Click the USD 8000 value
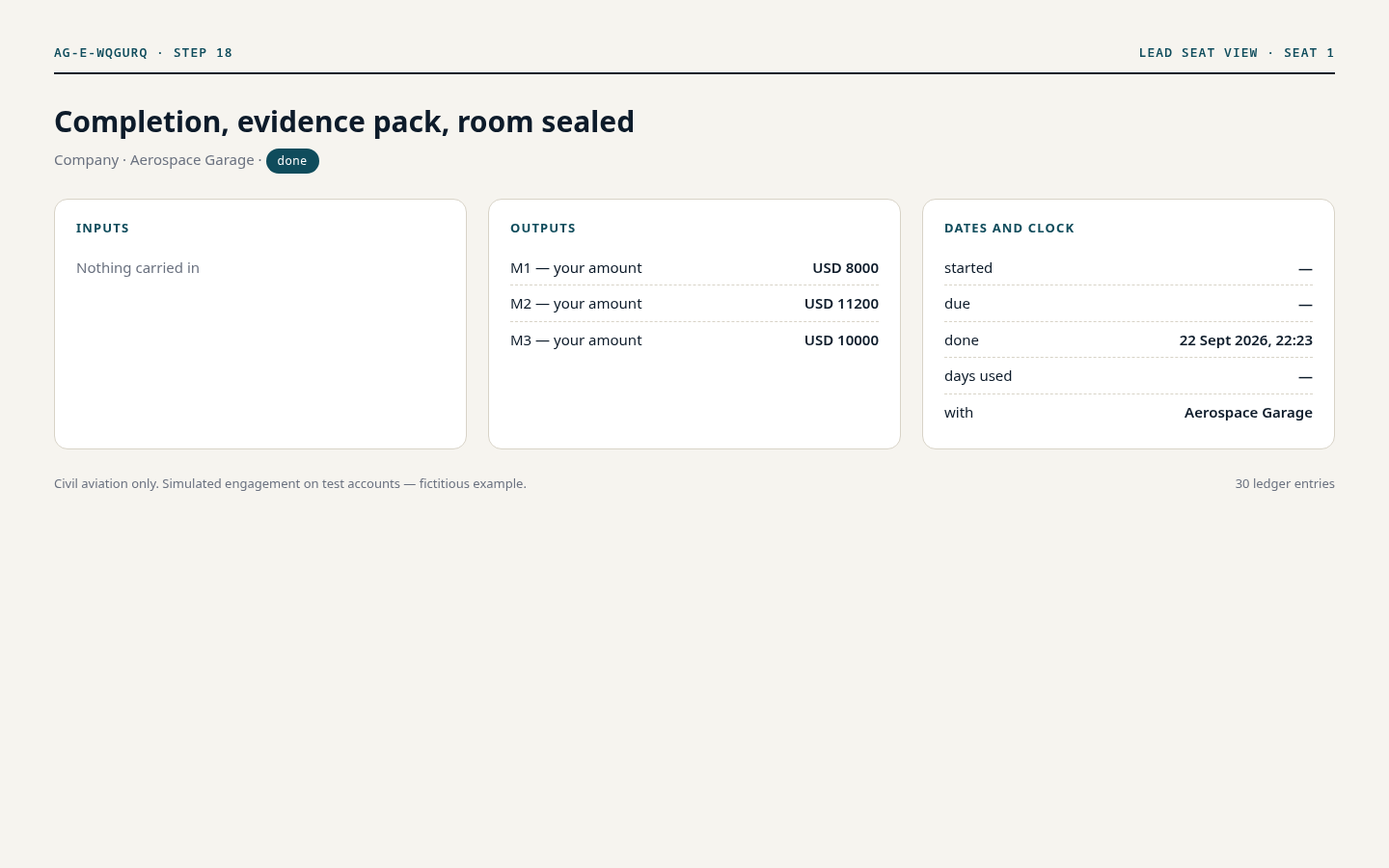 click(845, 268)
